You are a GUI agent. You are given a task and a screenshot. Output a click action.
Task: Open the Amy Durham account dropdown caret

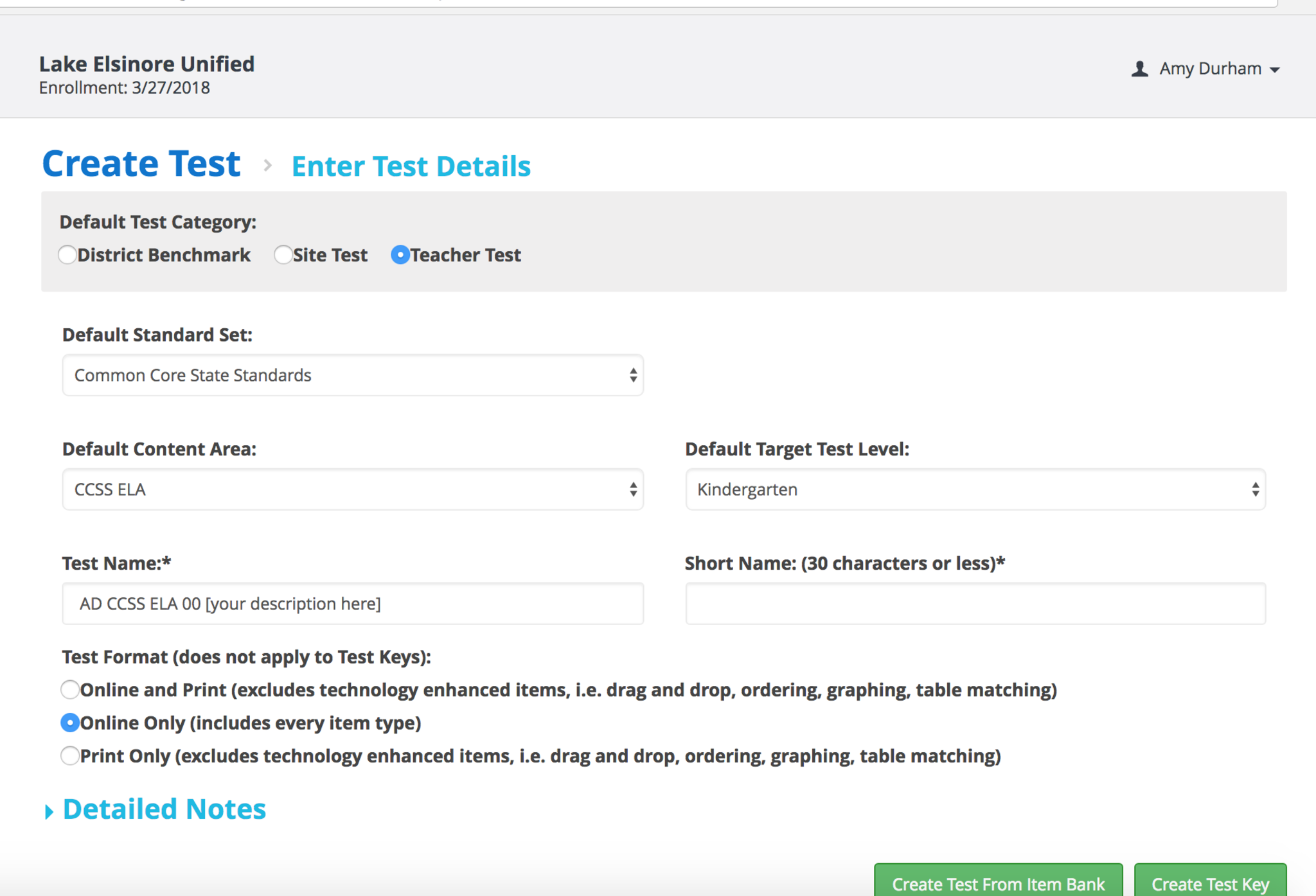(x=1275, y=70)
